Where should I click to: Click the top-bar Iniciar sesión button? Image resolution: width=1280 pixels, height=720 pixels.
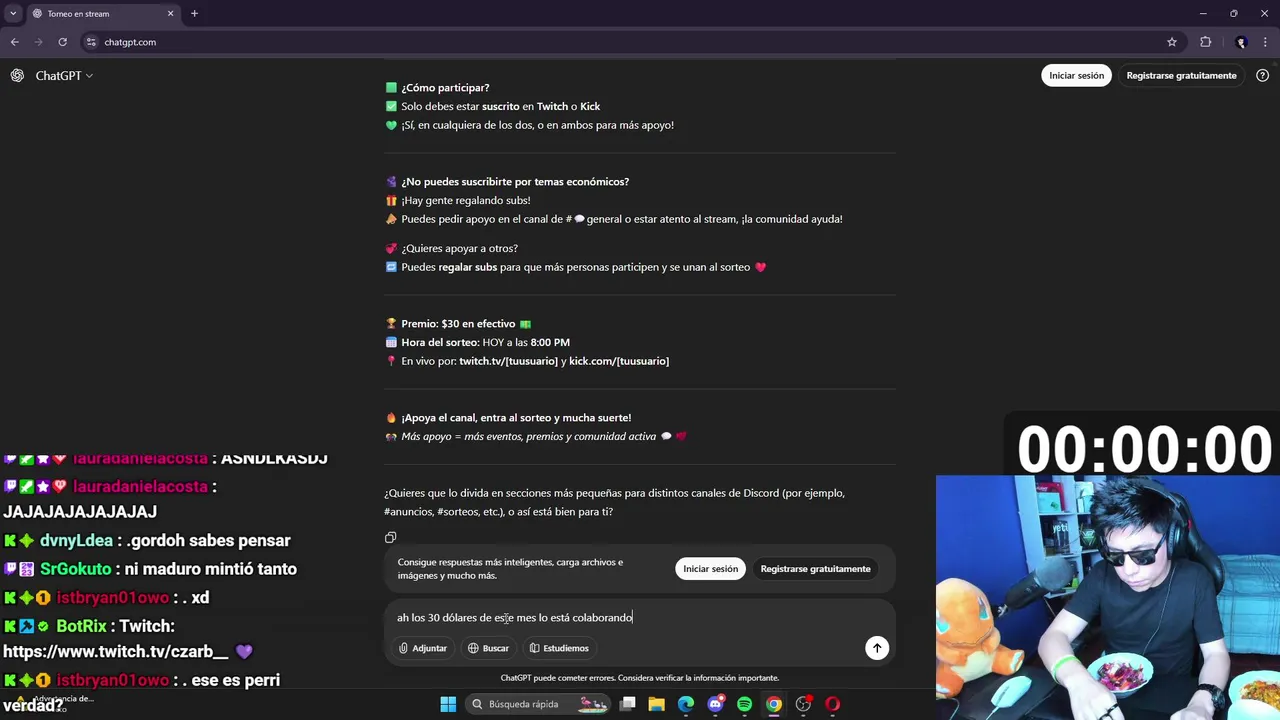[1076, 76]
